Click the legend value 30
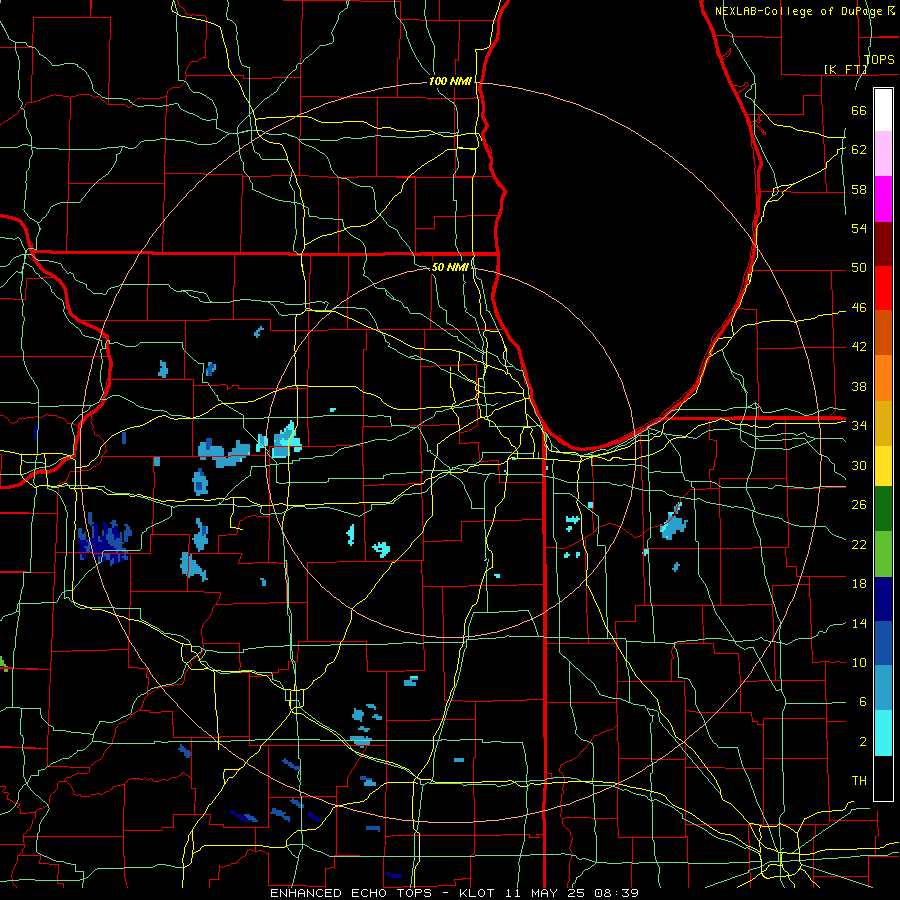900x900 pixels. (x=859, y=465)
